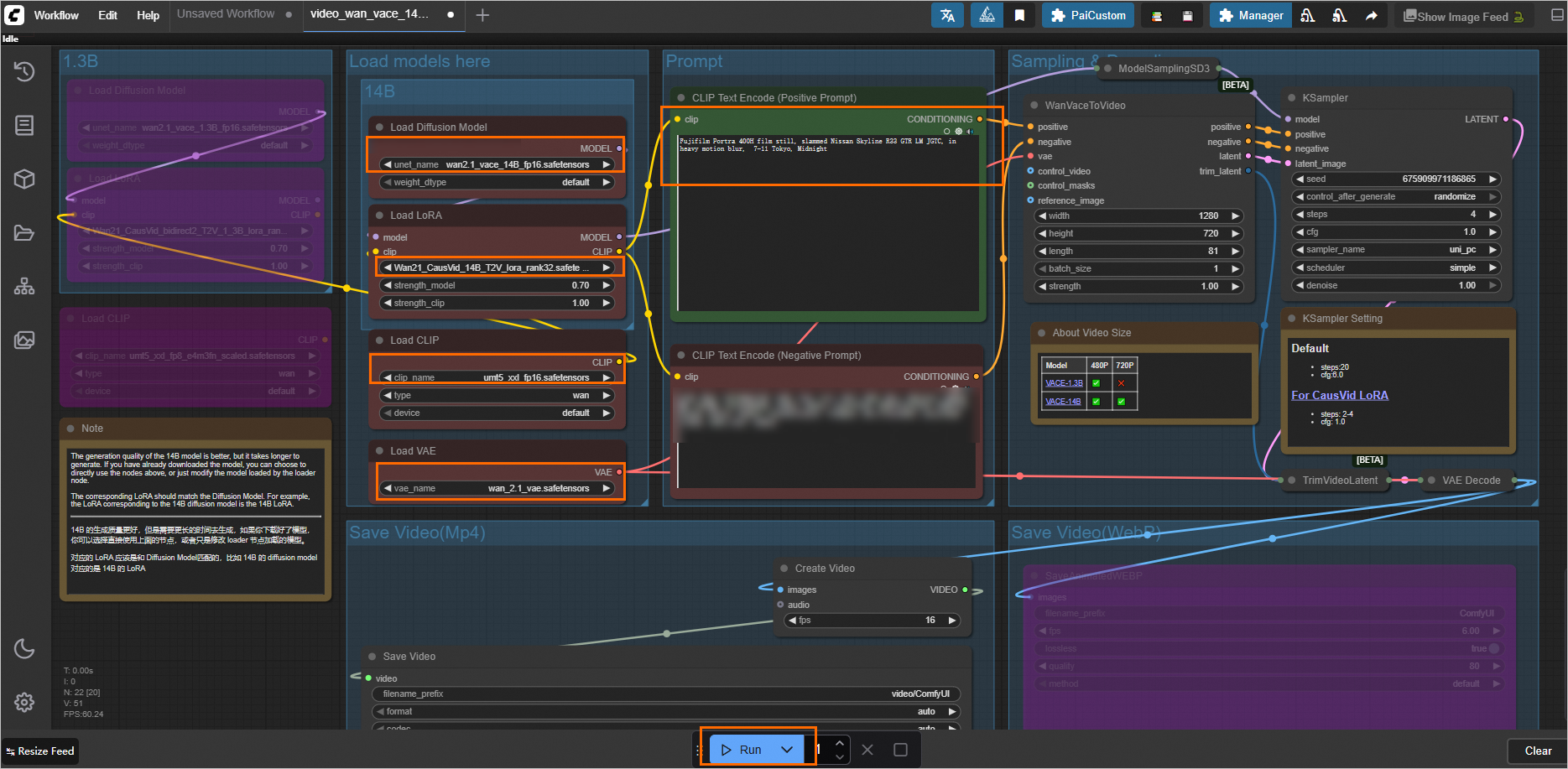The height and width of the screenshot is (769, 1568).
Task: Open the Edit menu
Action: [x=107, y=15]
